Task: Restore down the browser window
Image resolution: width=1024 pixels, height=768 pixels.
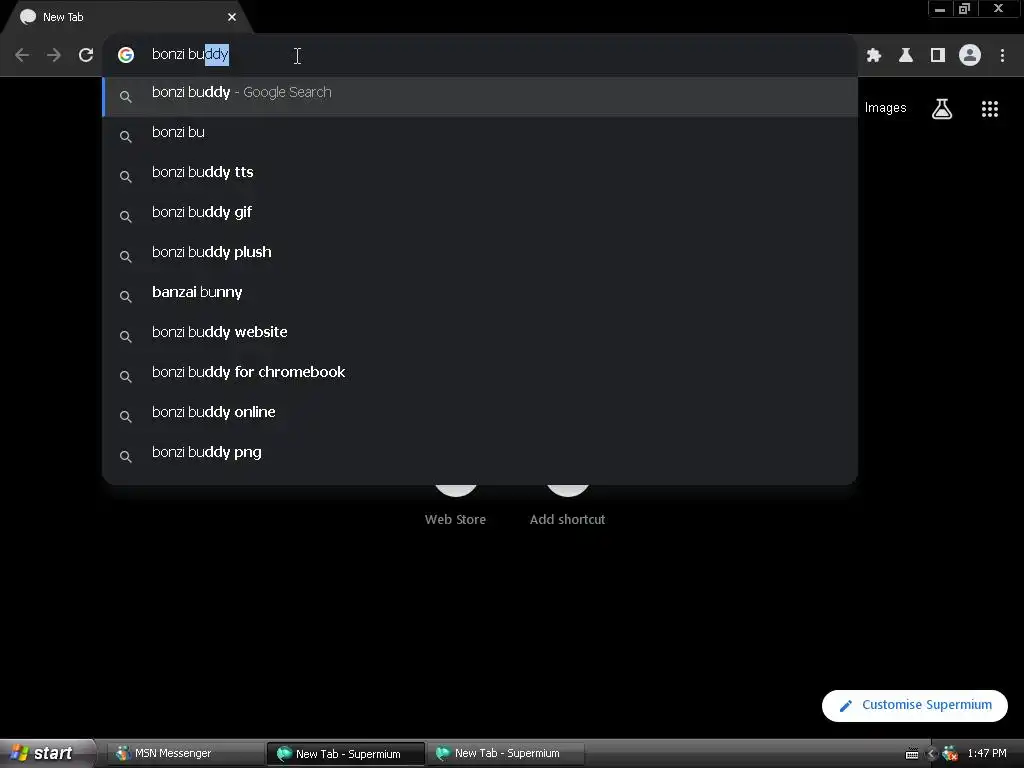Action: (965, 9)
